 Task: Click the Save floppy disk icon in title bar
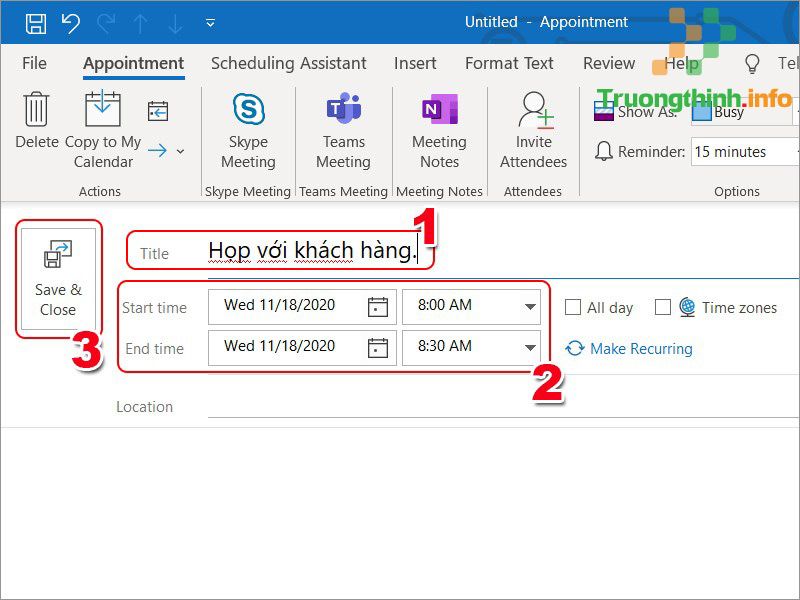coord(36,23)
